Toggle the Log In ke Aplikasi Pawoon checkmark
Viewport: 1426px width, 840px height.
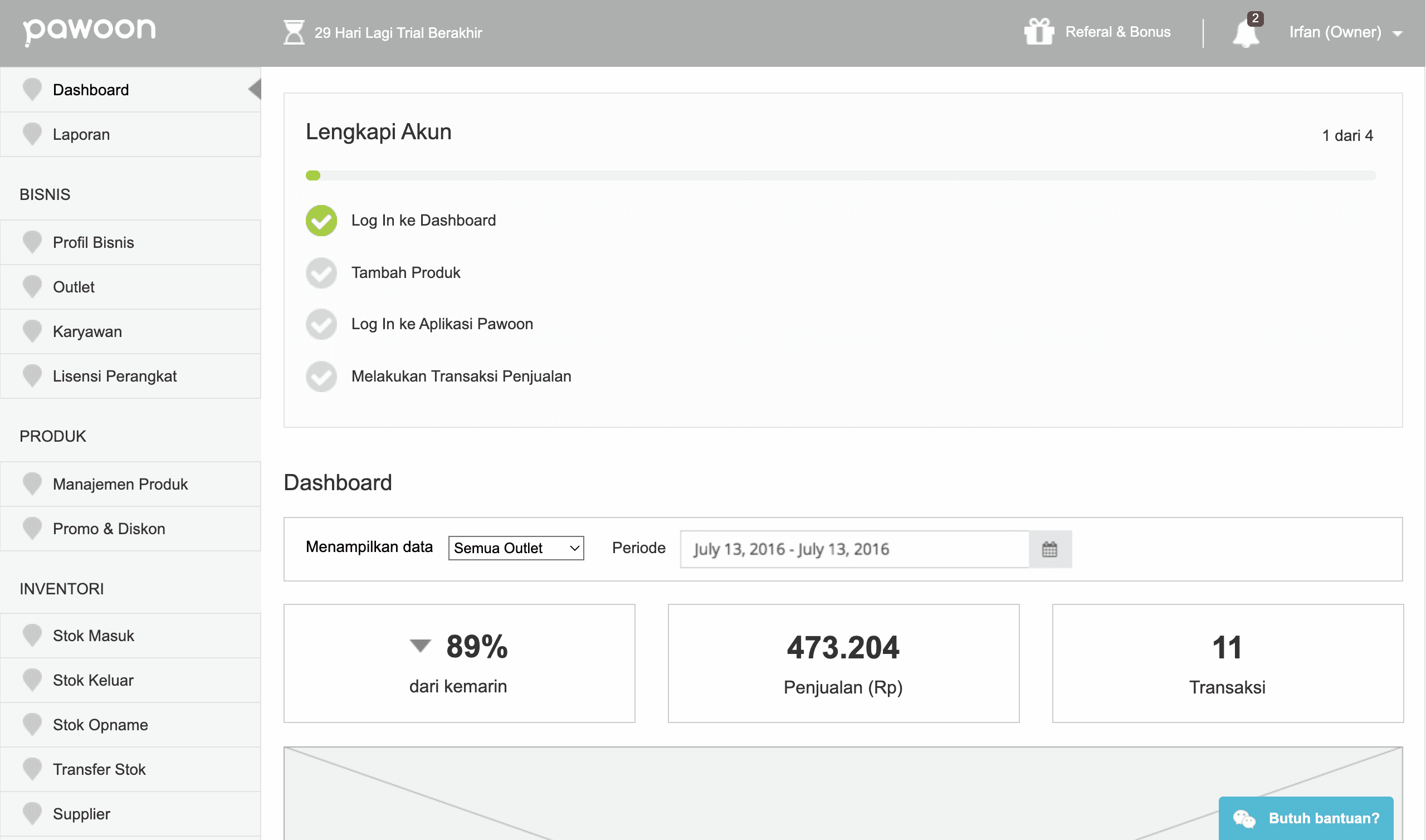point(321,324)
